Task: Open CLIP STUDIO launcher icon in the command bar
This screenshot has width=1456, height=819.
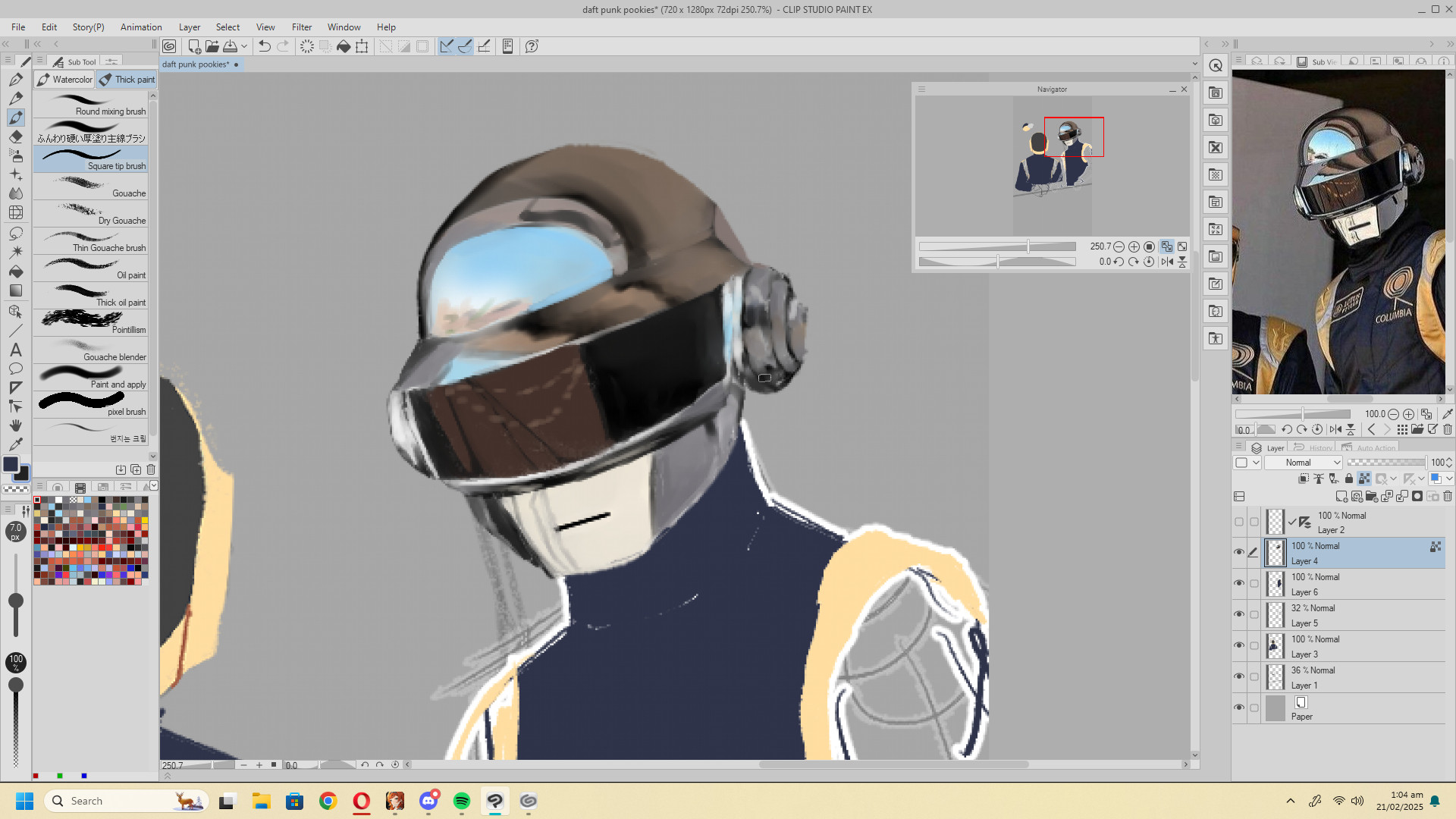Action: tap(169, 46)
